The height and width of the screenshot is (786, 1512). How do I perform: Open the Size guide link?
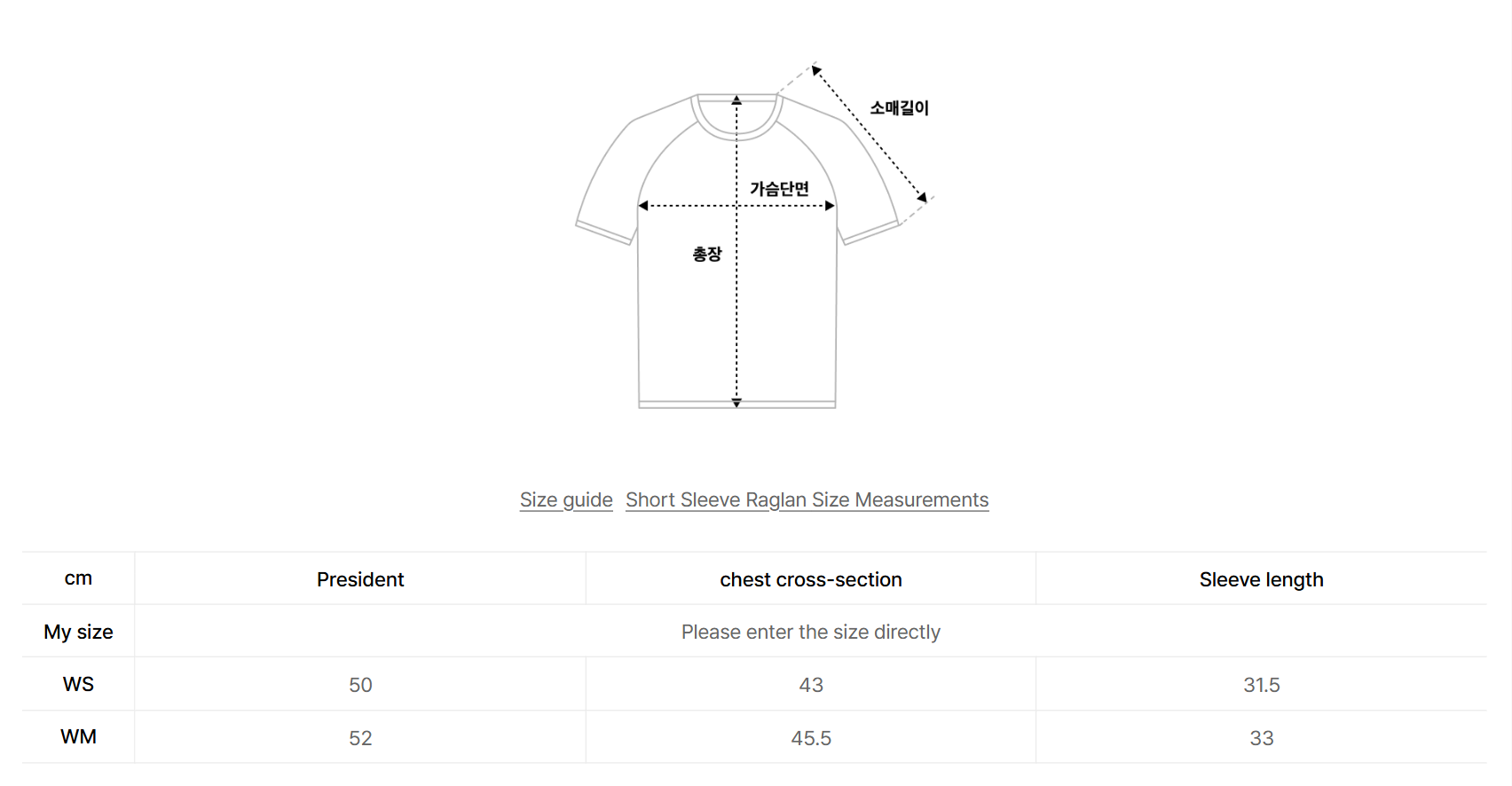566,500
